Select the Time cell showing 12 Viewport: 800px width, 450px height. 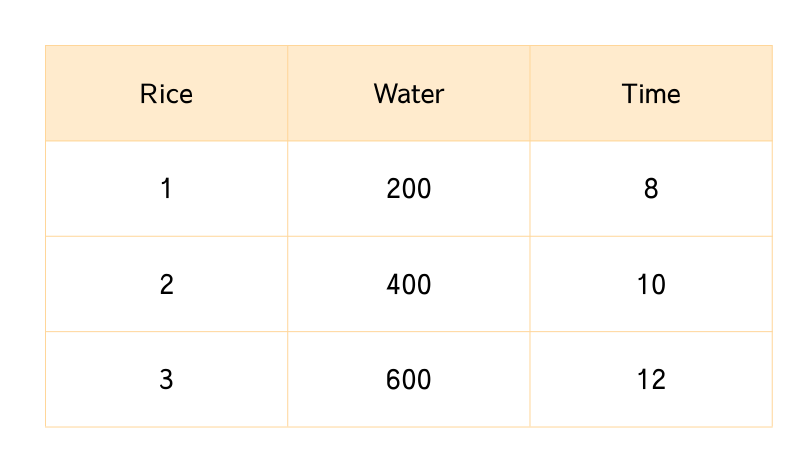[651, 380]
